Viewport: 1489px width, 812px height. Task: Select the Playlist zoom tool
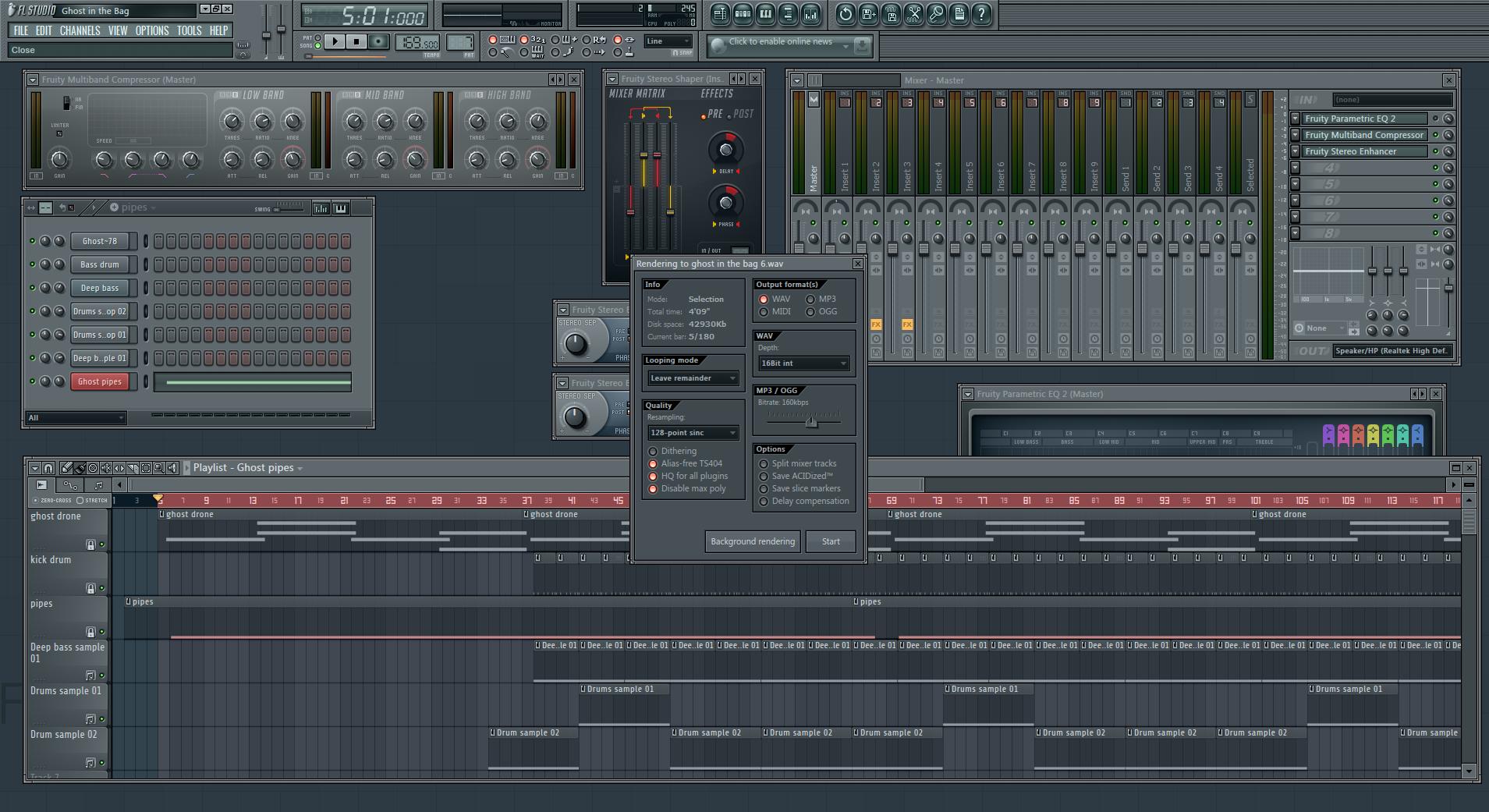coord(159,468)
